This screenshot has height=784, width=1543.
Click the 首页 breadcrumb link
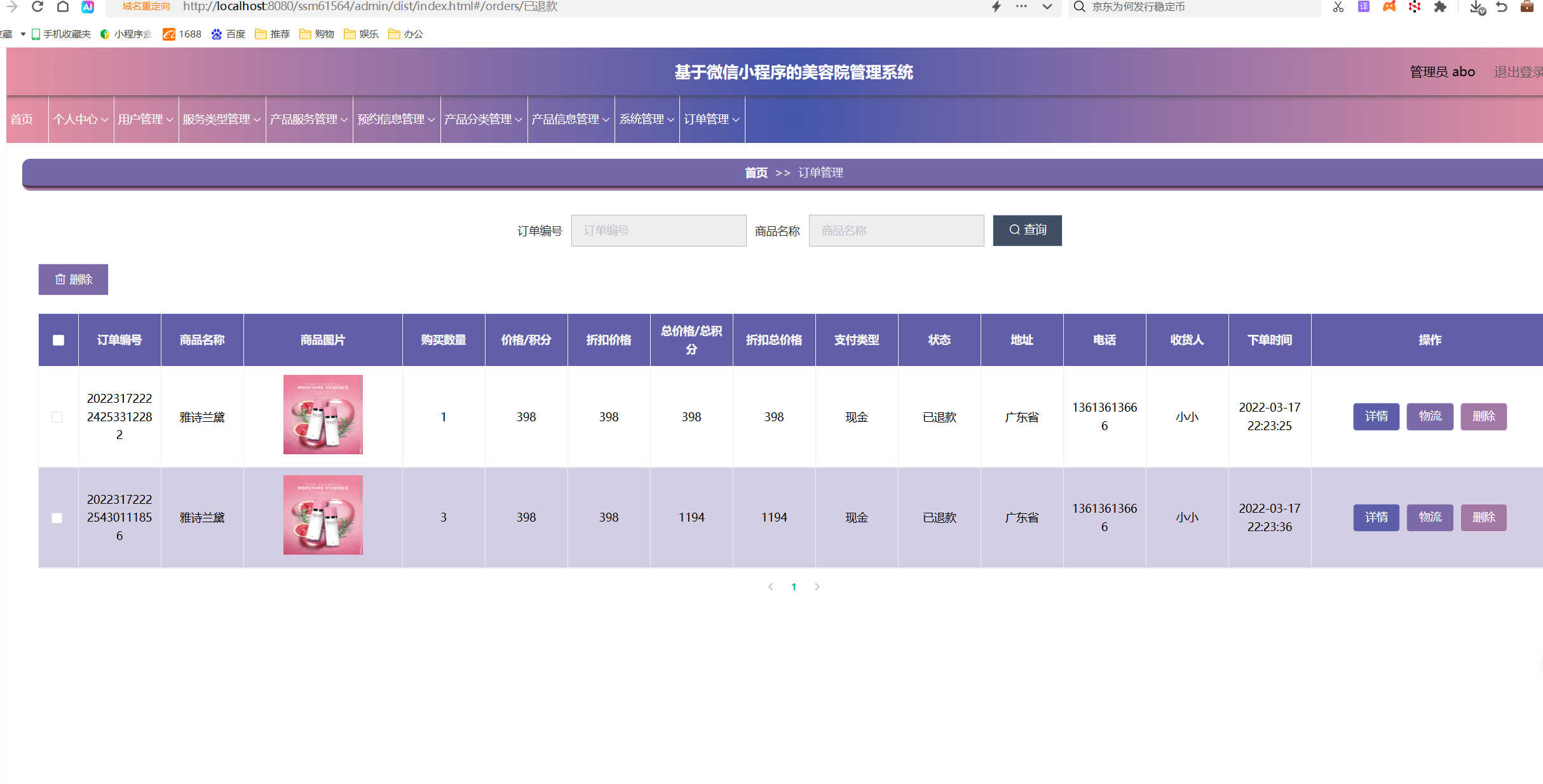[756, 173]
